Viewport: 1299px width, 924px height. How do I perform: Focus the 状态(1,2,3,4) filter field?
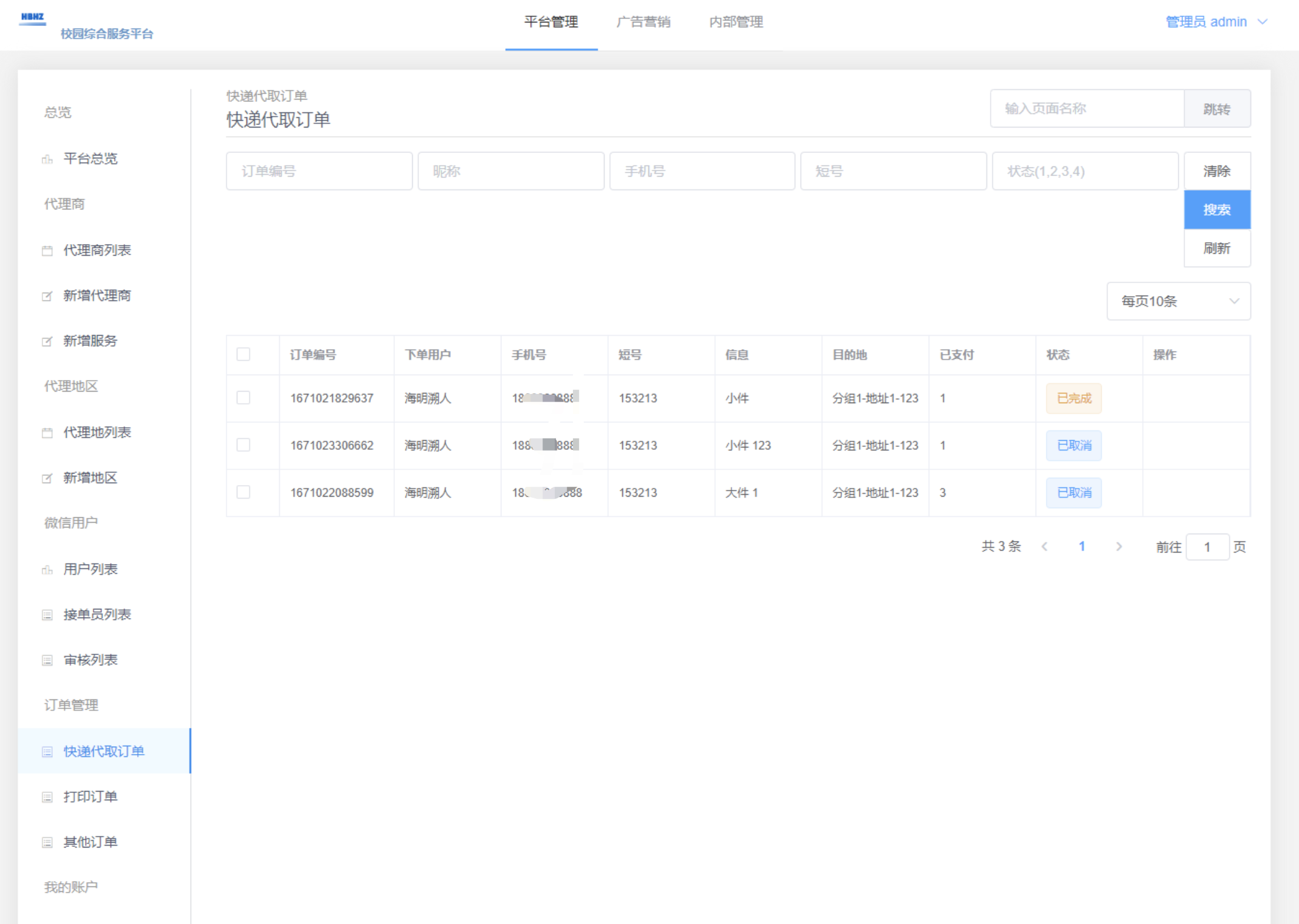coord(1085,171)
